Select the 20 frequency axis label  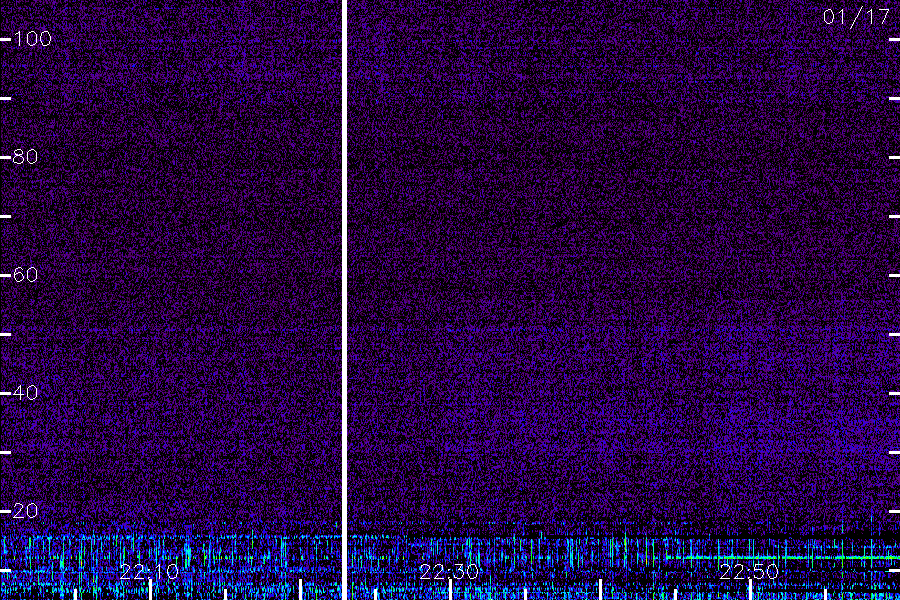tap(25, 510)
